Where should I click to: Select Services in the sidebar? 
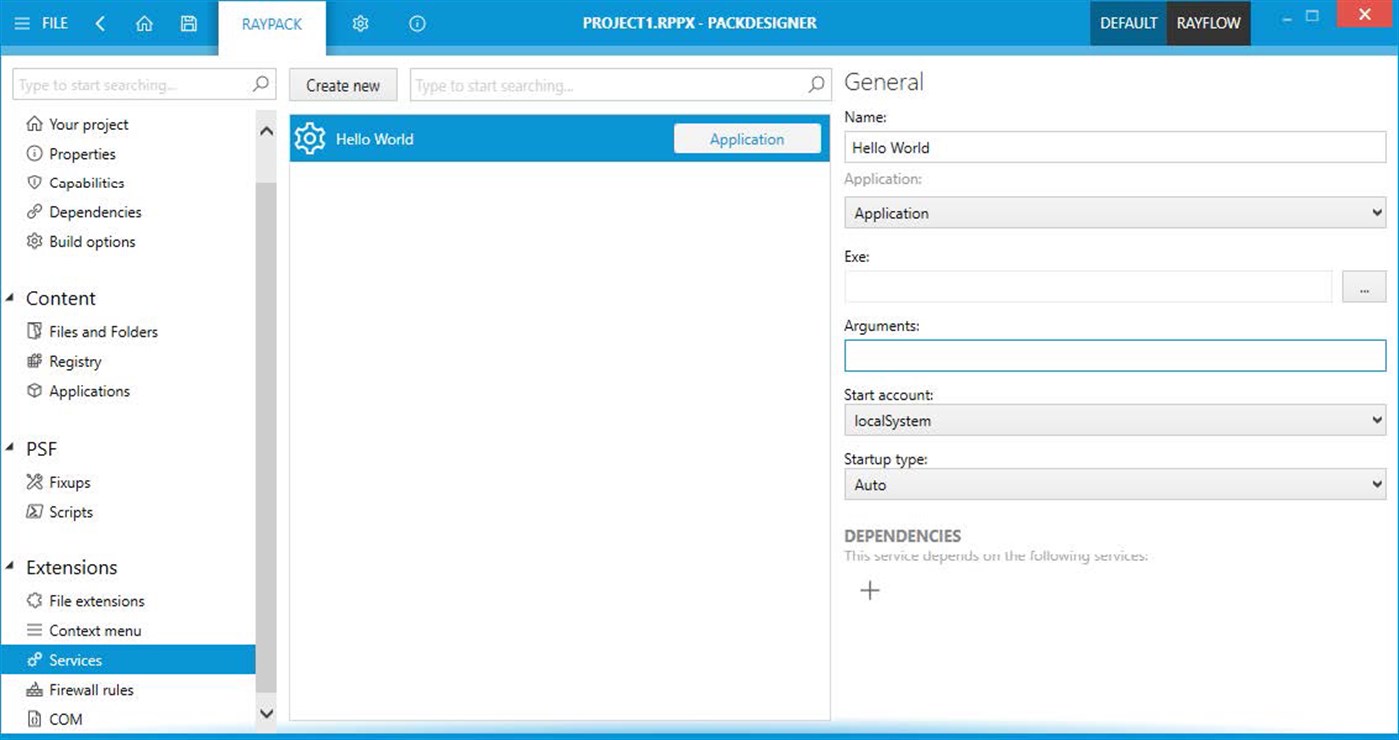128,660
